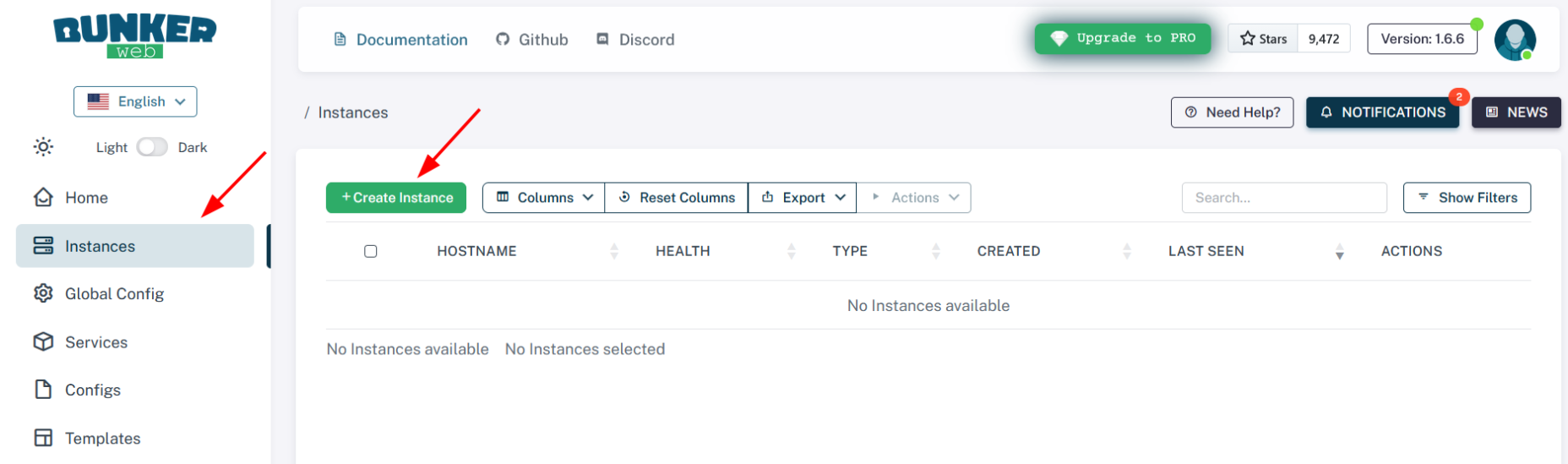Click the Home house icon
This screenshot has width=1568, height=464.
point(43,198)
